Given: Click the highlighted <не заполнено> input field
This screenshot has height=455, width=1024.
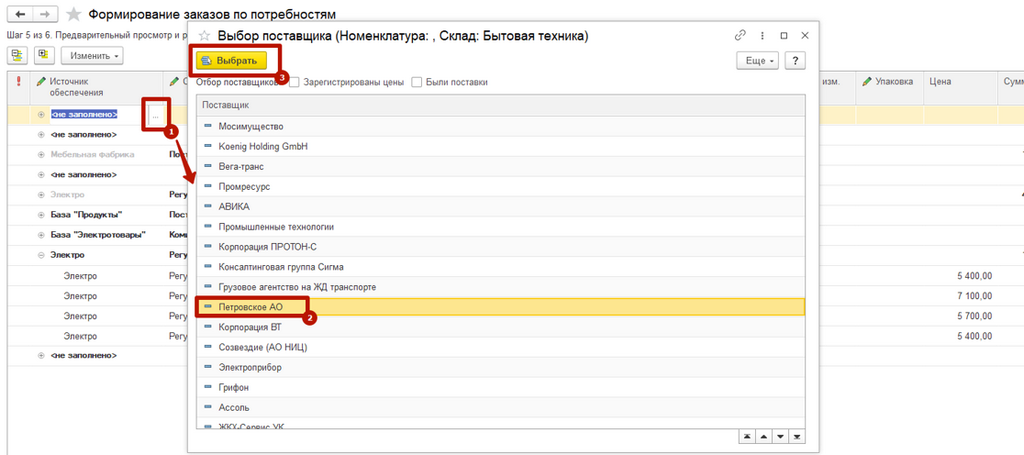Looking at the screenshot, I should [x=98, y=115].
